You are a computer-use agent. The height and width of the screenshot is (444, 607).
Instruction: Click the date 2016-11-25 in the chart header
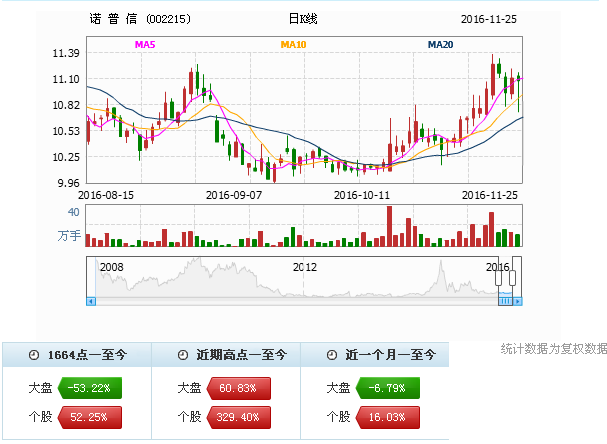(489, 19)
